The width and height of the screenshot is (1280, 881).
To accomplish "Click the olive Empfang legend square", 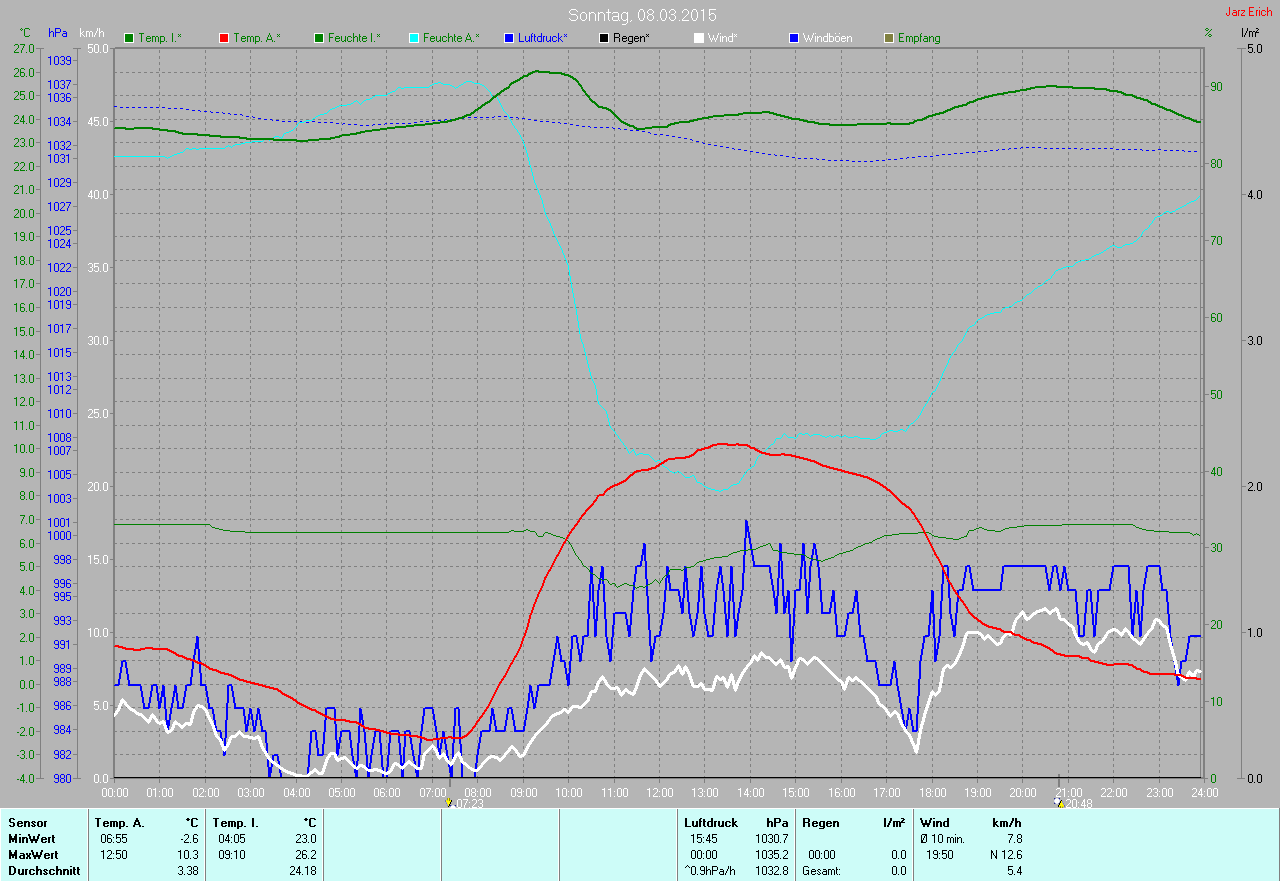I will tap(888, 38).
